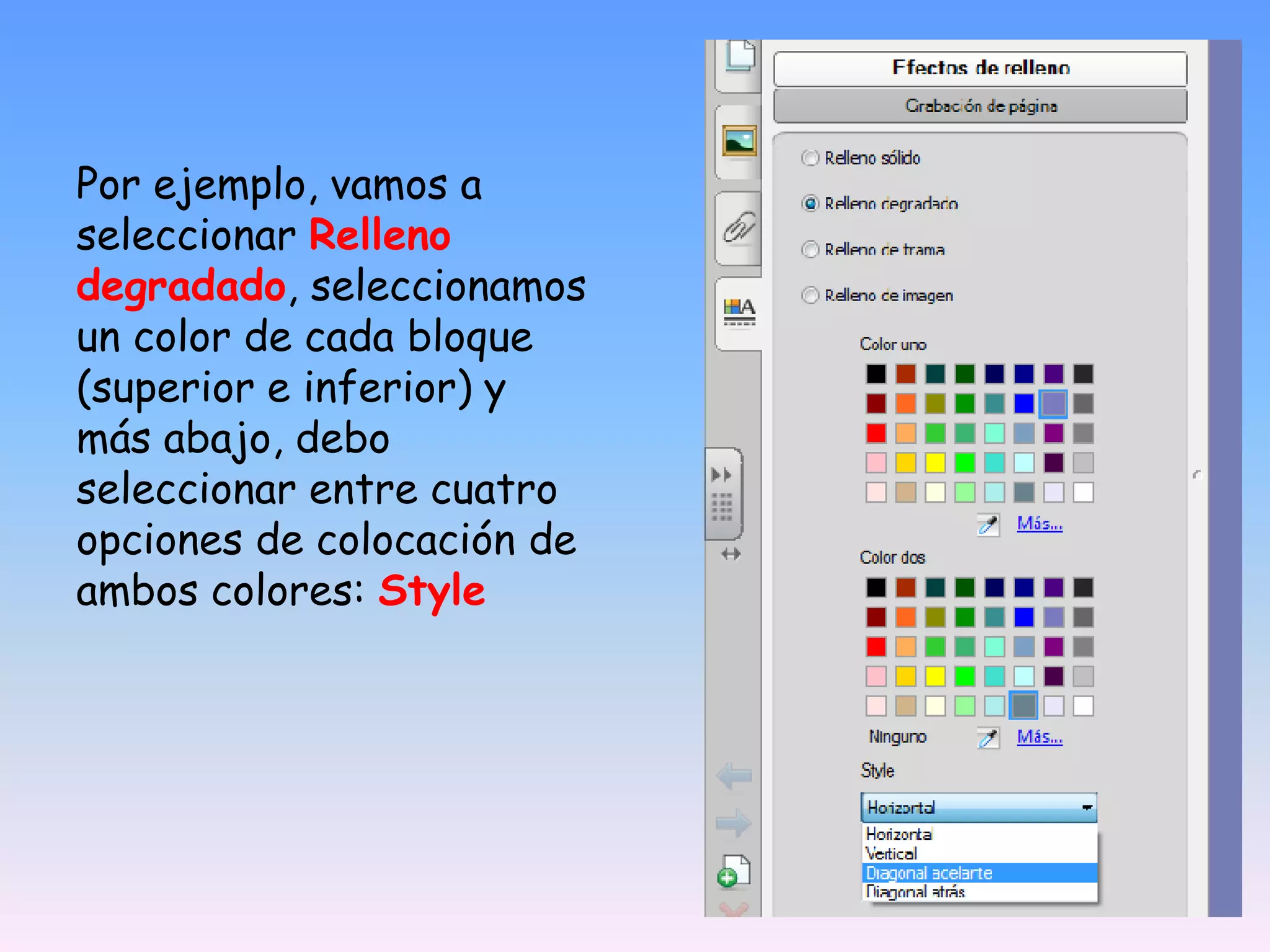Click the double-arrow move sidebar icon
This screenshot has width=1270, height=952.
tap(721, 475)
